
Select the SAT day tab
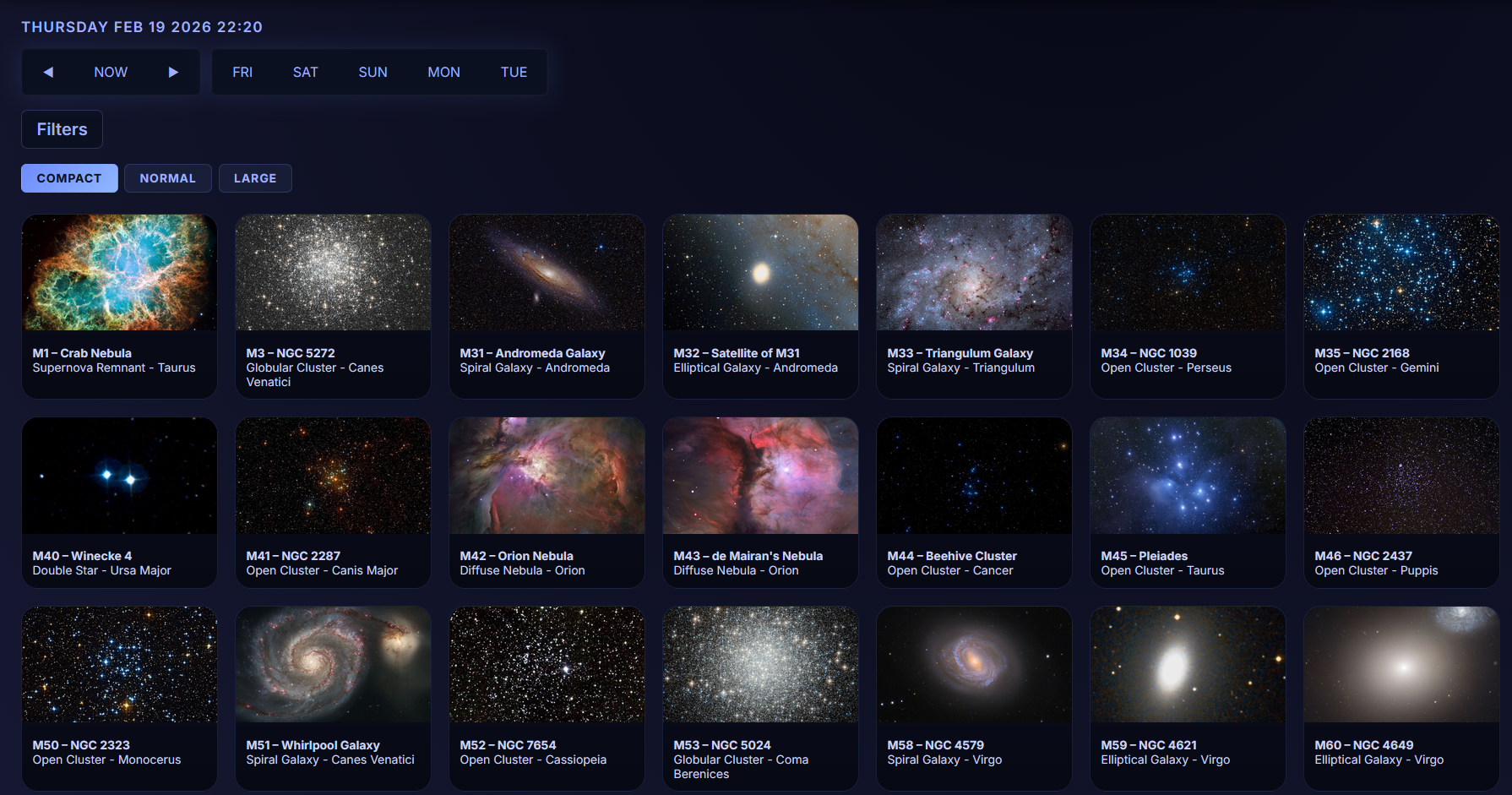point(305,72)
